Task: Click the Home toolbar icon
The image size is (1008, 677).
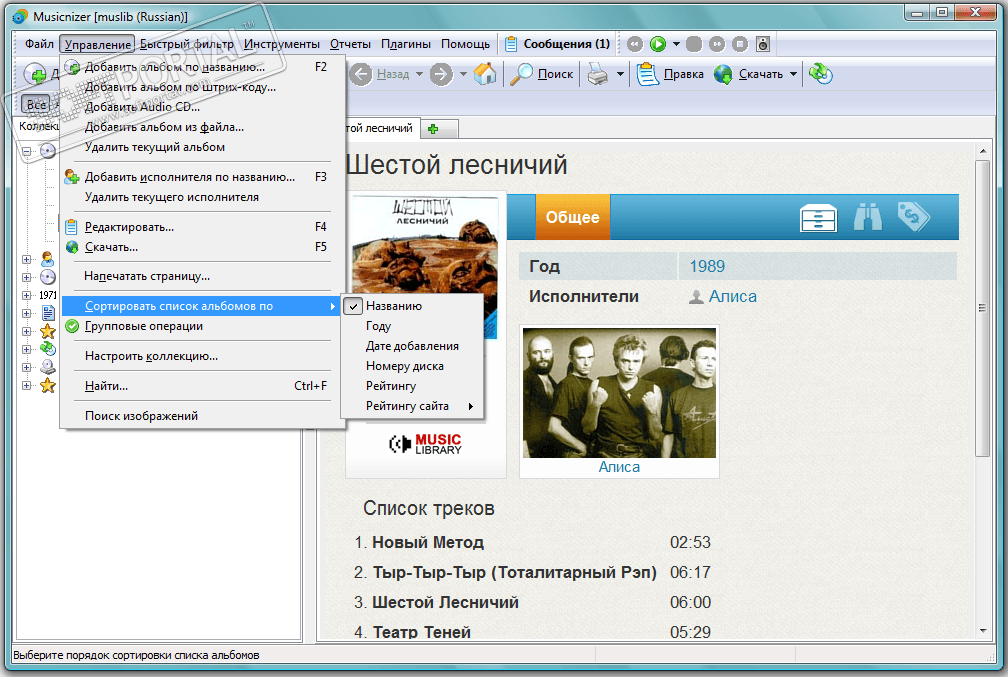Action: [x=485, y=74]
